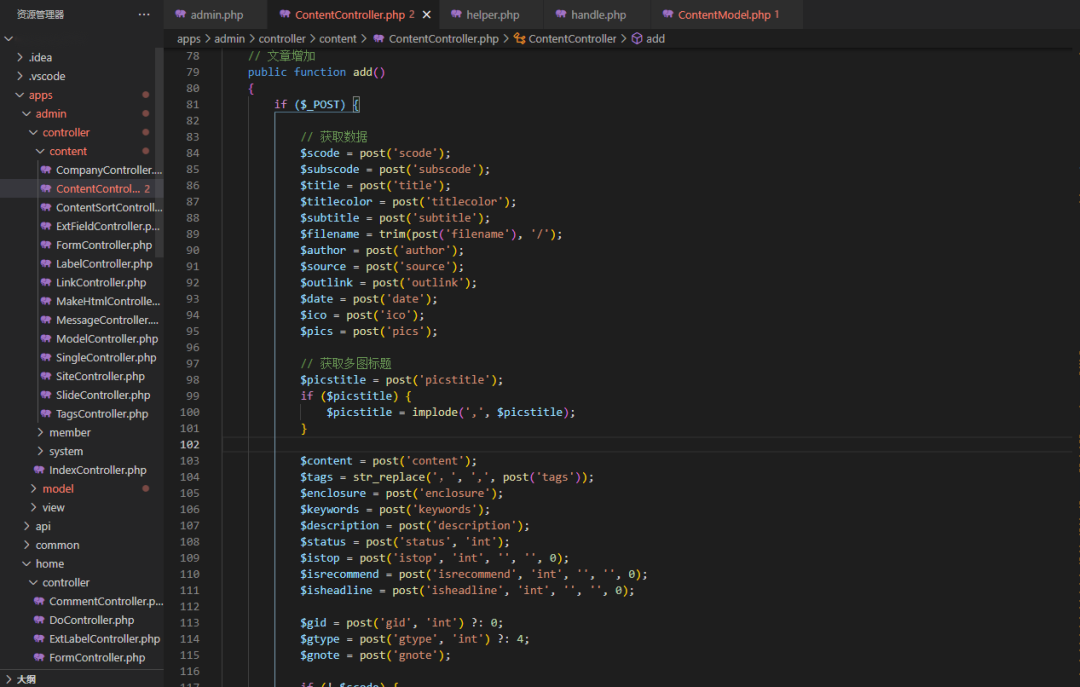Image resolution: width=1080 pixels, height=687 pixels.
Task: Place cursor on line 81 'if ($_POST)'
Action: point(317,104)
